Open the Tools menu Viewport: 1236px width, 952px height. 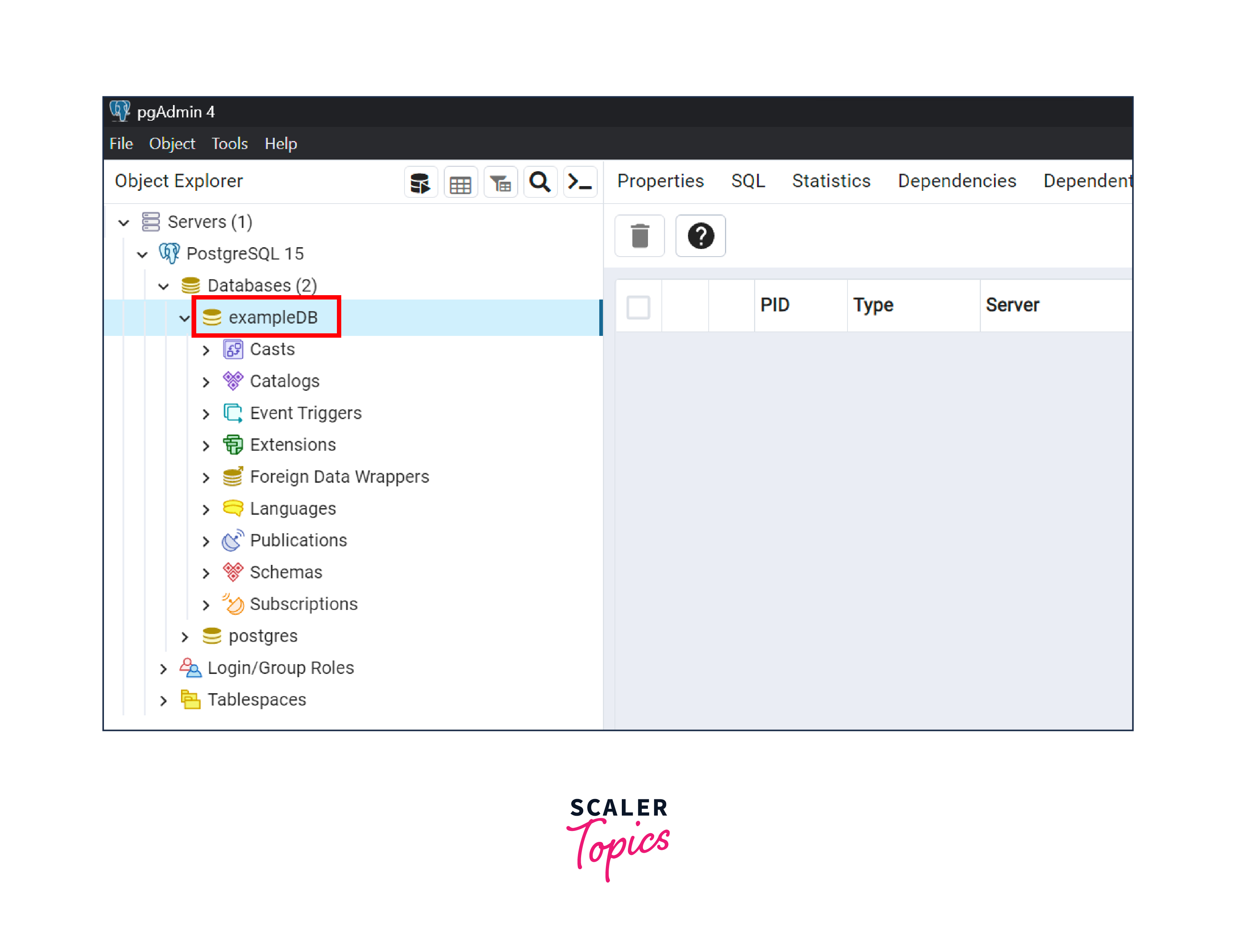pyautogui.click(x=229, y=144)
